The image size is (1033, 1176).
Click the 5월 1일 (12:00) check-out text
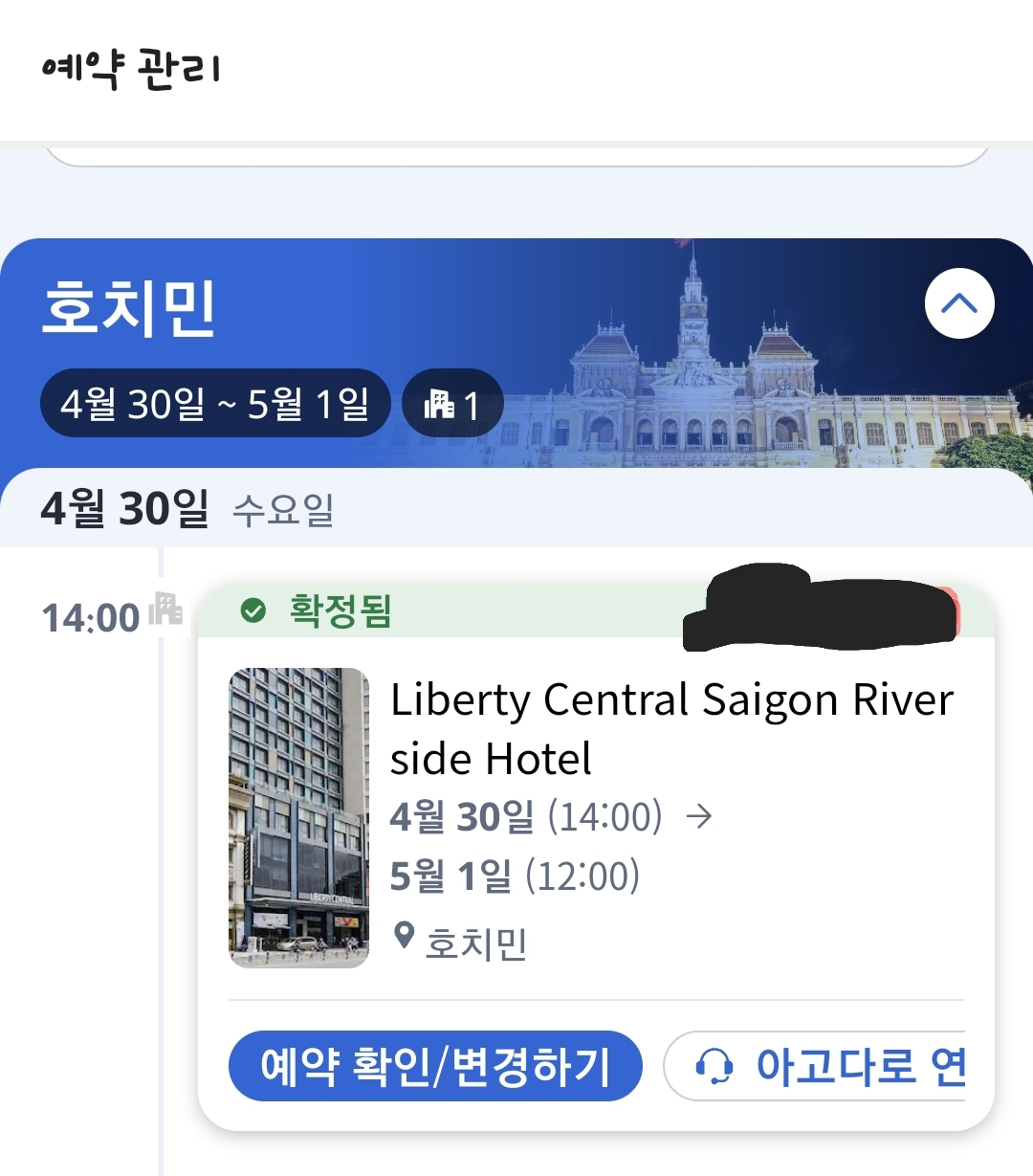[515, 876]
